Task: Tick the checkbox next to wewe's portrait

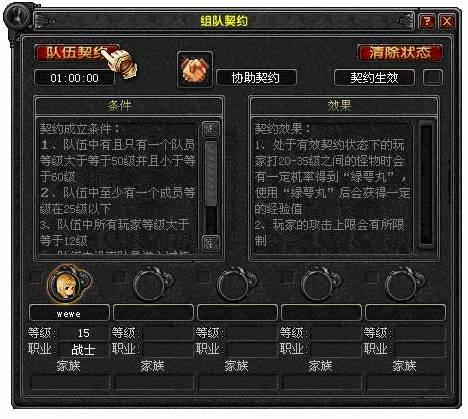Action: [36, 277]
